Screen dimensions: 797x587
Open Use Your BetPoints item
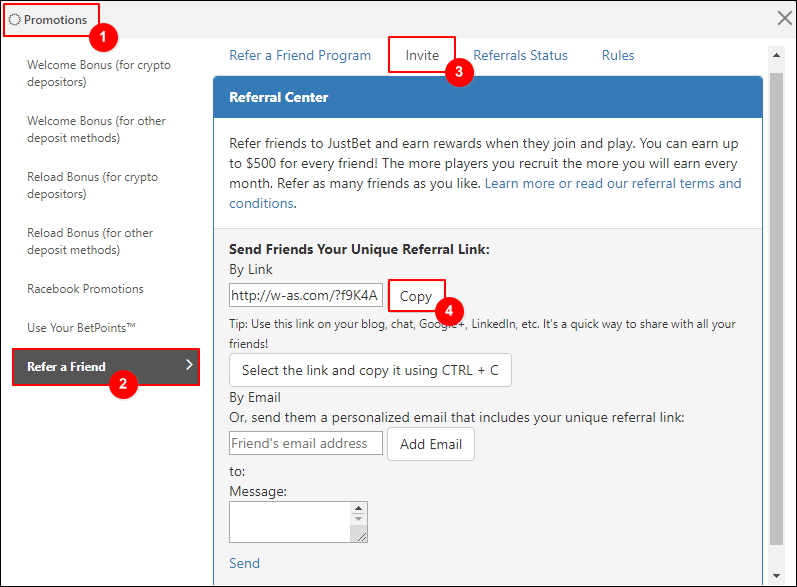(x=81, y=328)
